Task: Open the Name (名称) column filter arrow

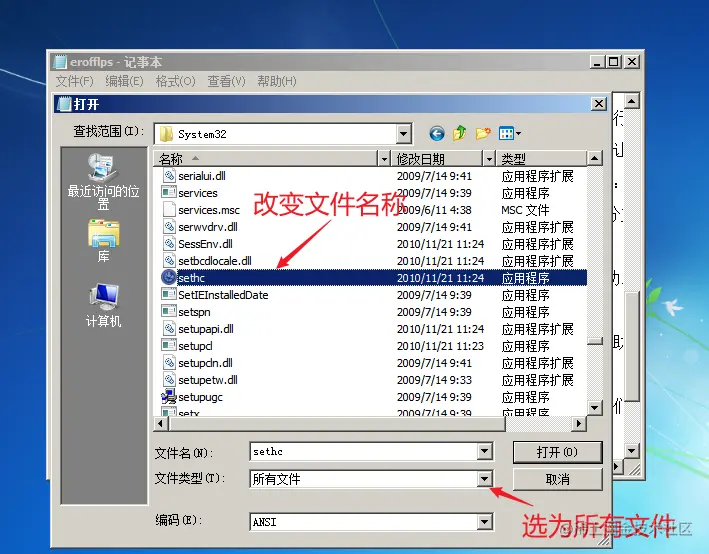Action: pos(384,159)
